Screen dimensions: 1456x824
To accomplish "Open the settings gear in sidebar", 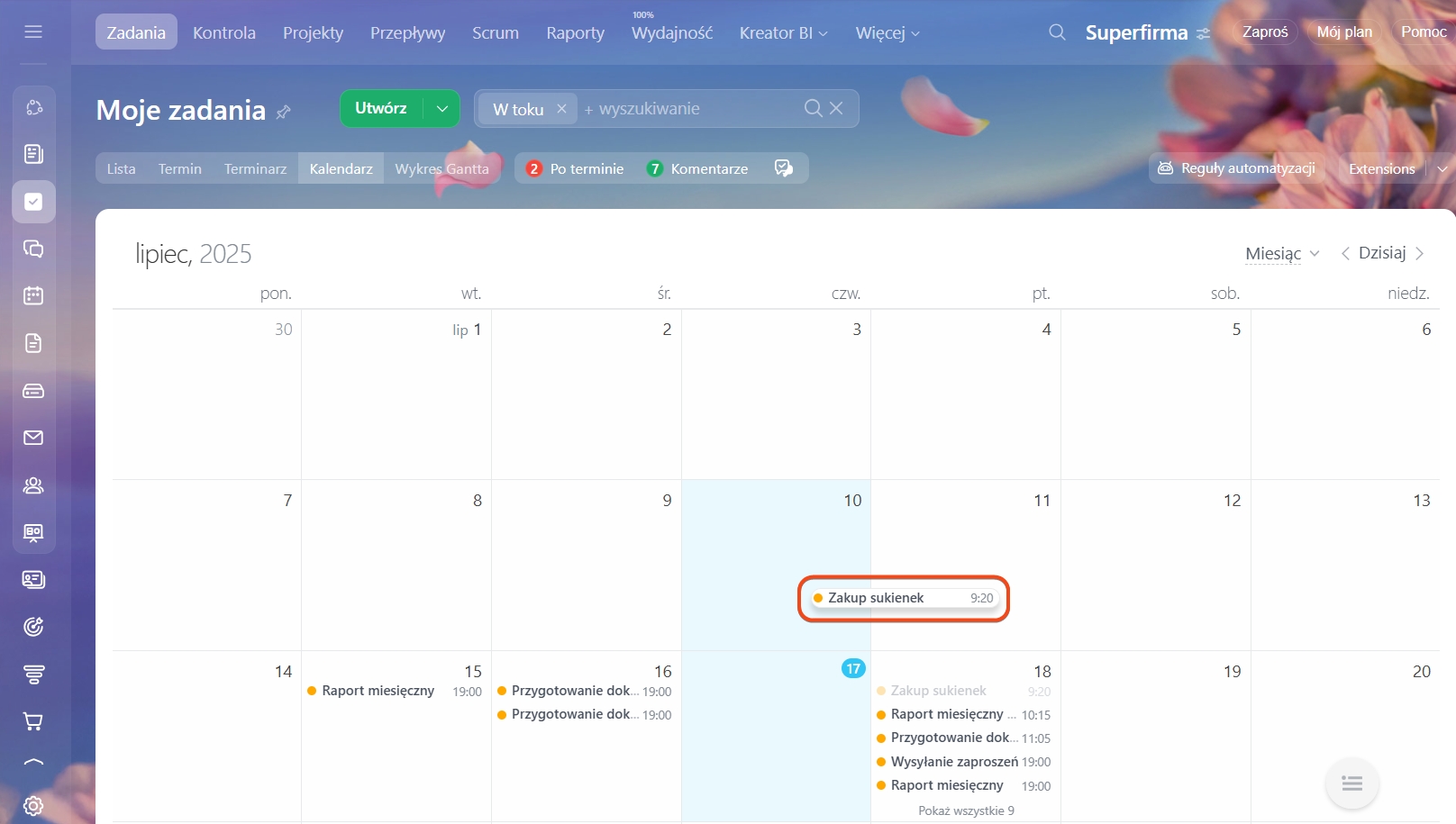I will [33, 805].
